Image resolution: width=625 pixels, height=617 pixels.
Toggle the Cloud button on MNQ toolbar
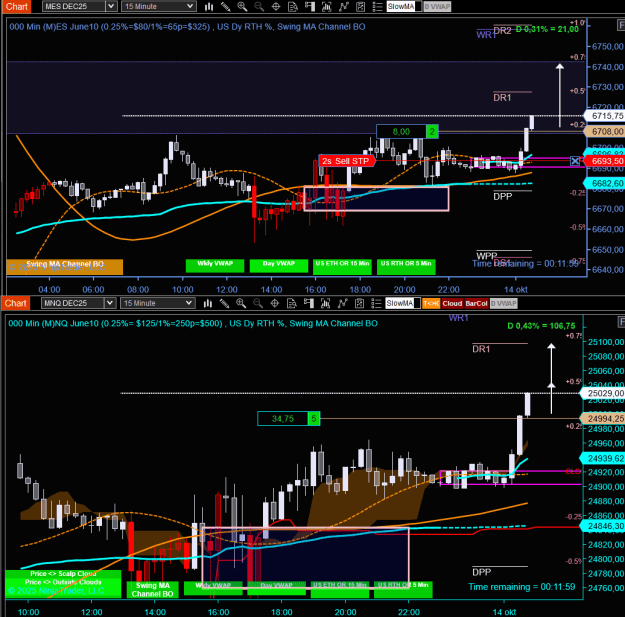[x=452, y=303]
